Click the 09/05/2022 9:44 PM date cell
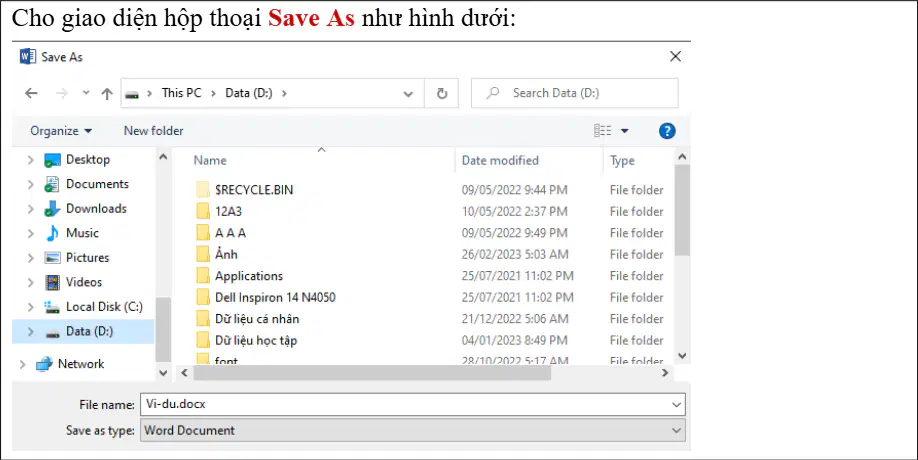The image size is (918, 460). click(515, 190)
